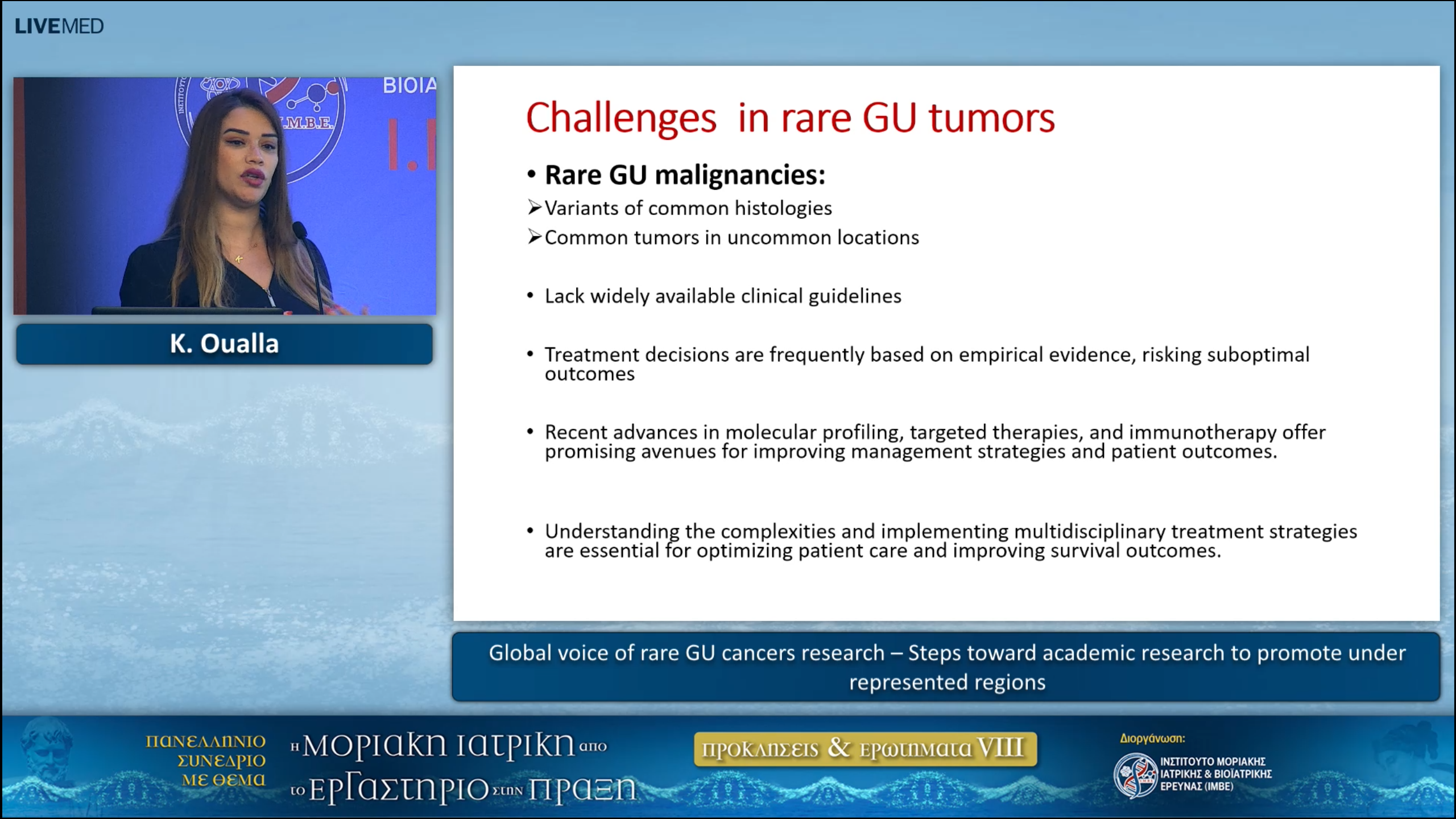Click the IMBE institute logo icon
Image resolution: width=1456 pixels, height=819 pixels.
coord(1135,775)
